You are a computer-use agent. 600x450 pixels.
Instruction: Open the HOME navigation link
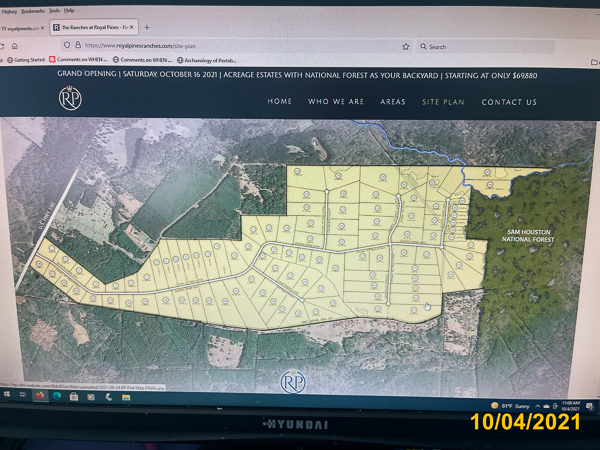pyautogui.click(x=280, y=102)
